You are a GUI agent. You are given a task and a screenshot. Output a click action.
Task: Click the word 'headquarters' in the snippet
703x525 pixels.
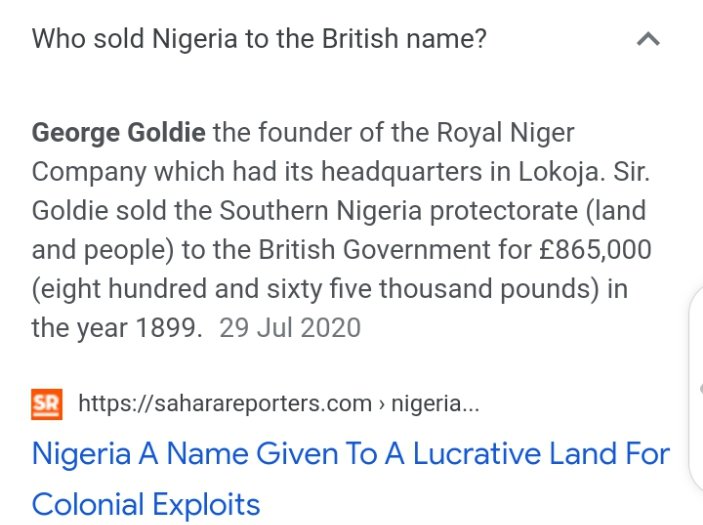pos(402,172)
